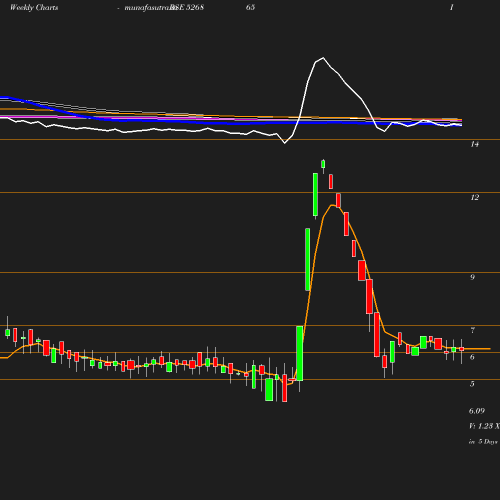Click the topmost small green candle at the price peak
Viewport: 500px width, 500px height.
coord(323,164)
